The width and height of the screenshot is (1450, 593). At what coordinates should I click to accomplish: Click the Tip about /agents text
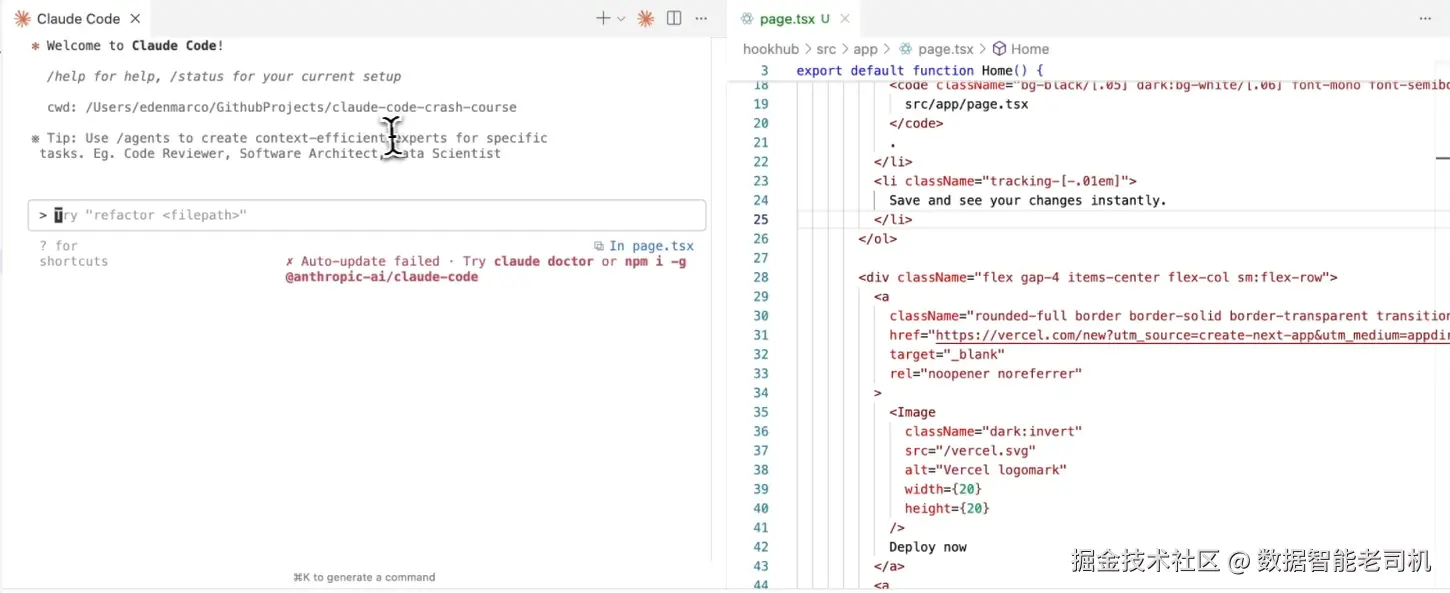[290, 146]
